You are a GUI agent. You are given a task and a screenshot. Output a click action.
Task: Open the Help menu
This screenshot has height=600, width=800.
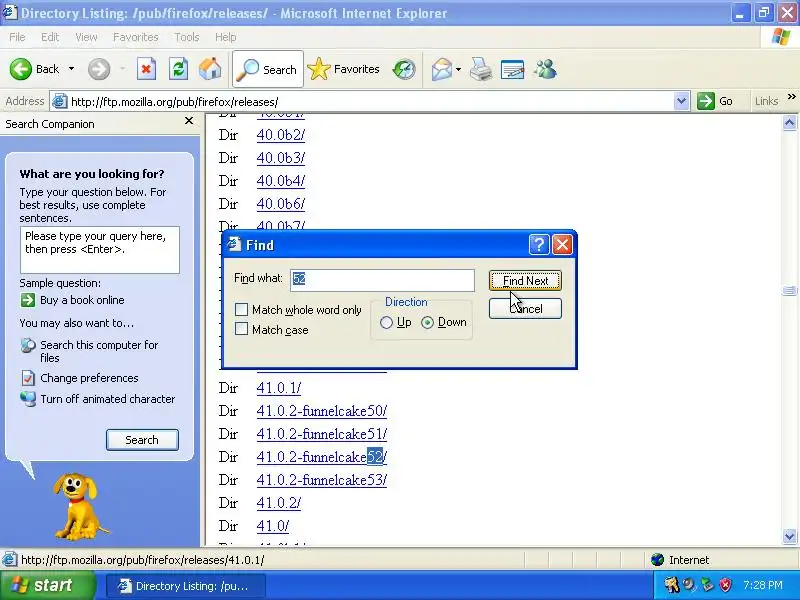(226, 37)
